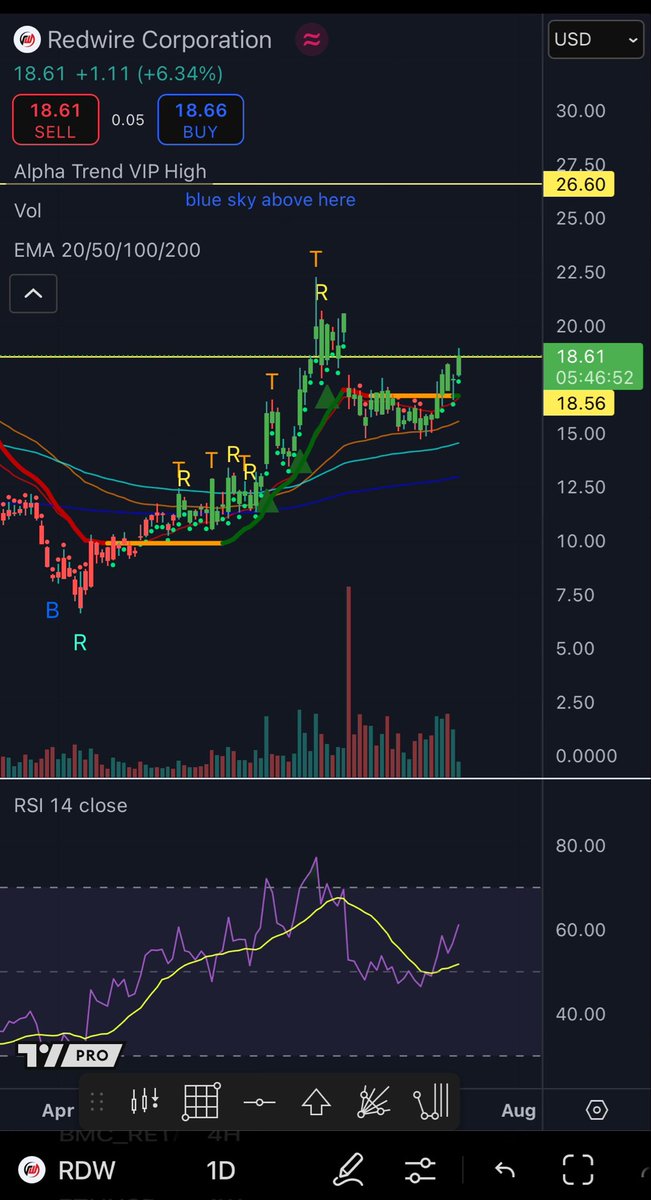Select the up arrow drawing tool

(x=316, y=1103)
